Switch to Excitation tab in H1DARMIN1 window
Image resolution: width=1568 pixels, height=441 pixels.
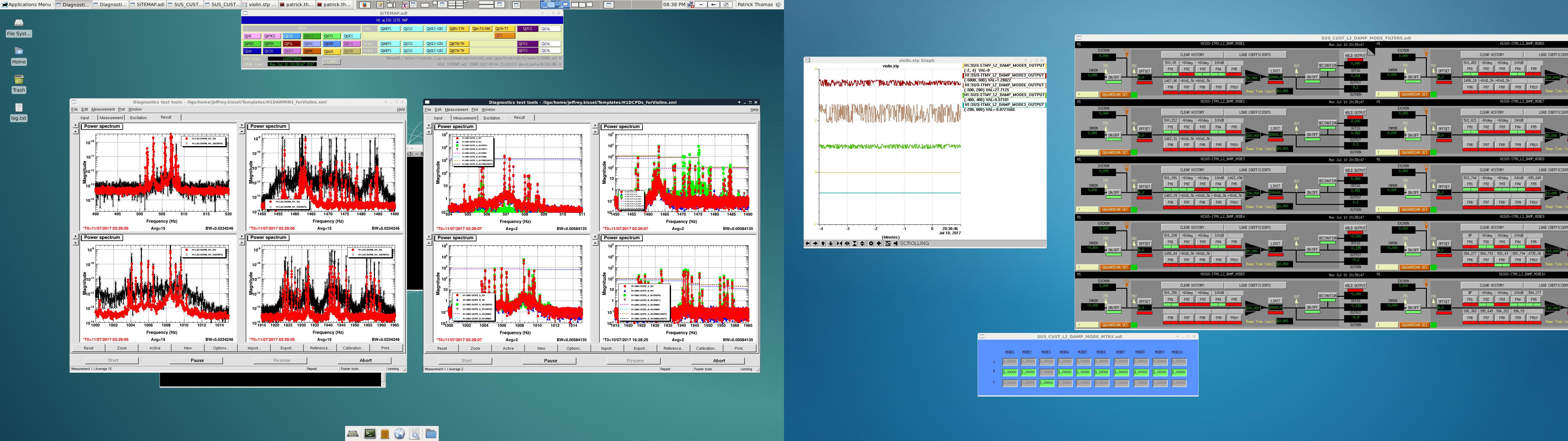[x=138, y=118]
